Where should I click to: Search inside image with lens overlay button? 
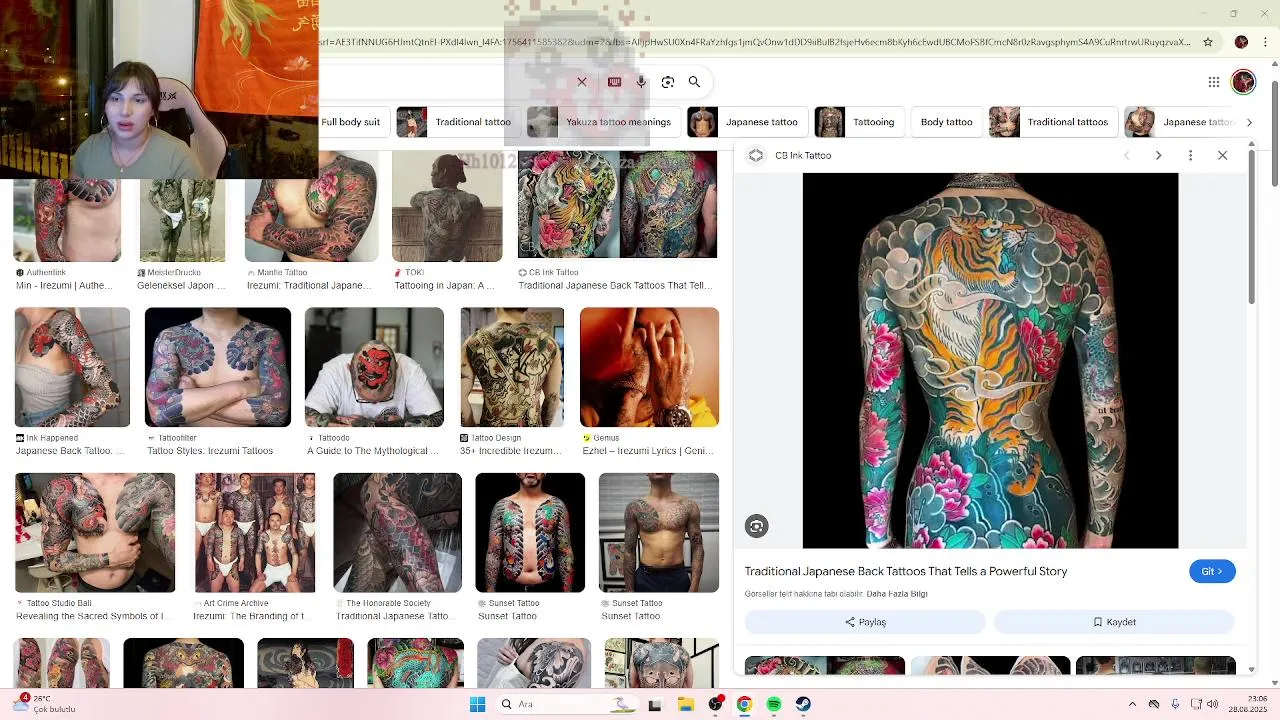click(x=757, y=526)
